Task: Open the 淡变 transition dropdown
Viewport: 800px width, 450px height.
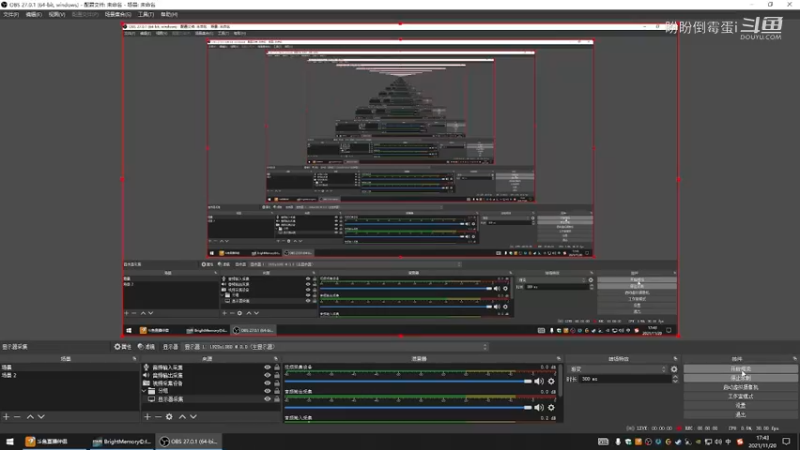Action: [x=618, y=369]
